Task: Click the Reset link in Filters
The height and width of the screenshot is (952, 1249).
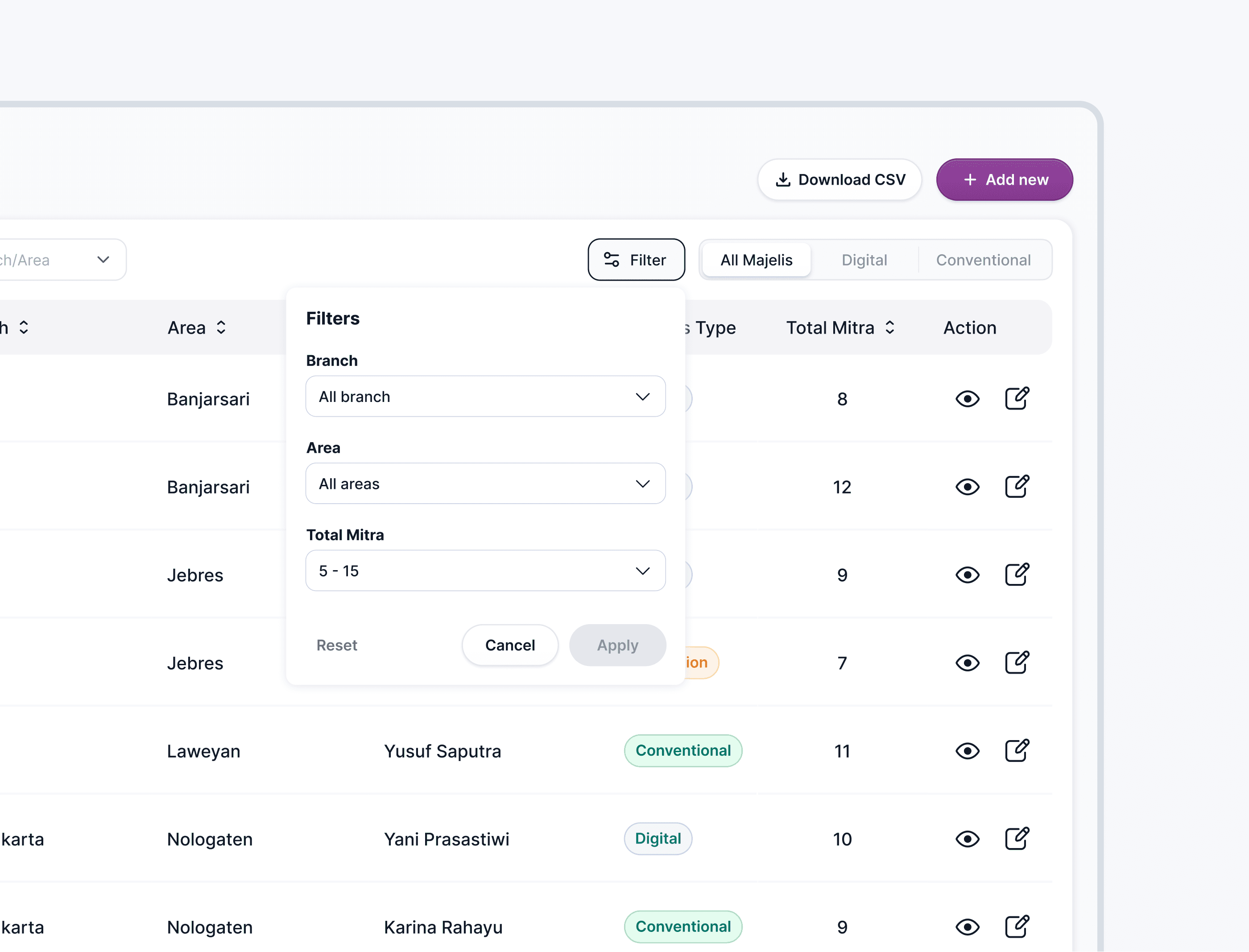Action: tap(337, 645)
